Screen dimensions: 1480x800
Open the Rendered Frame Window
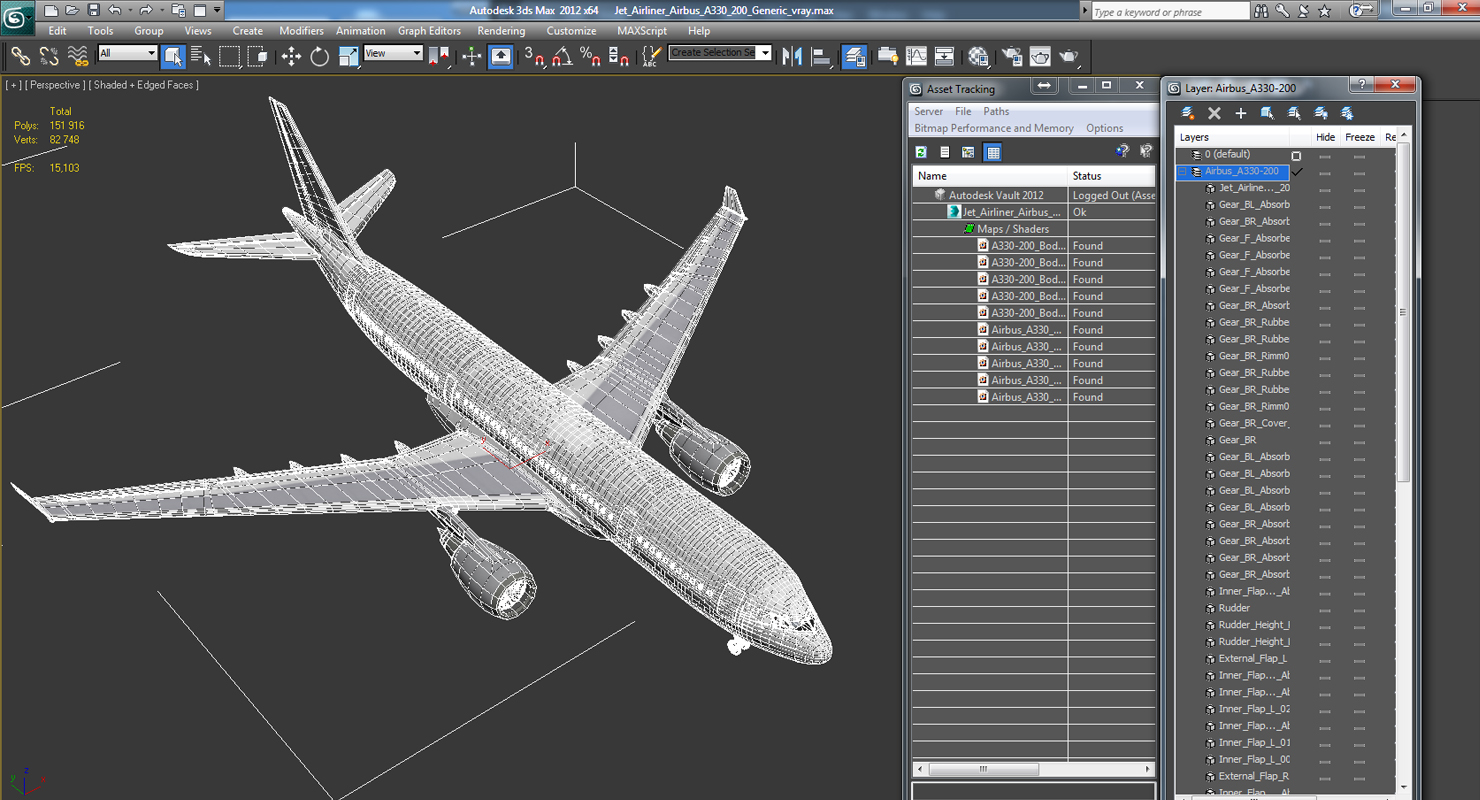1040,56
